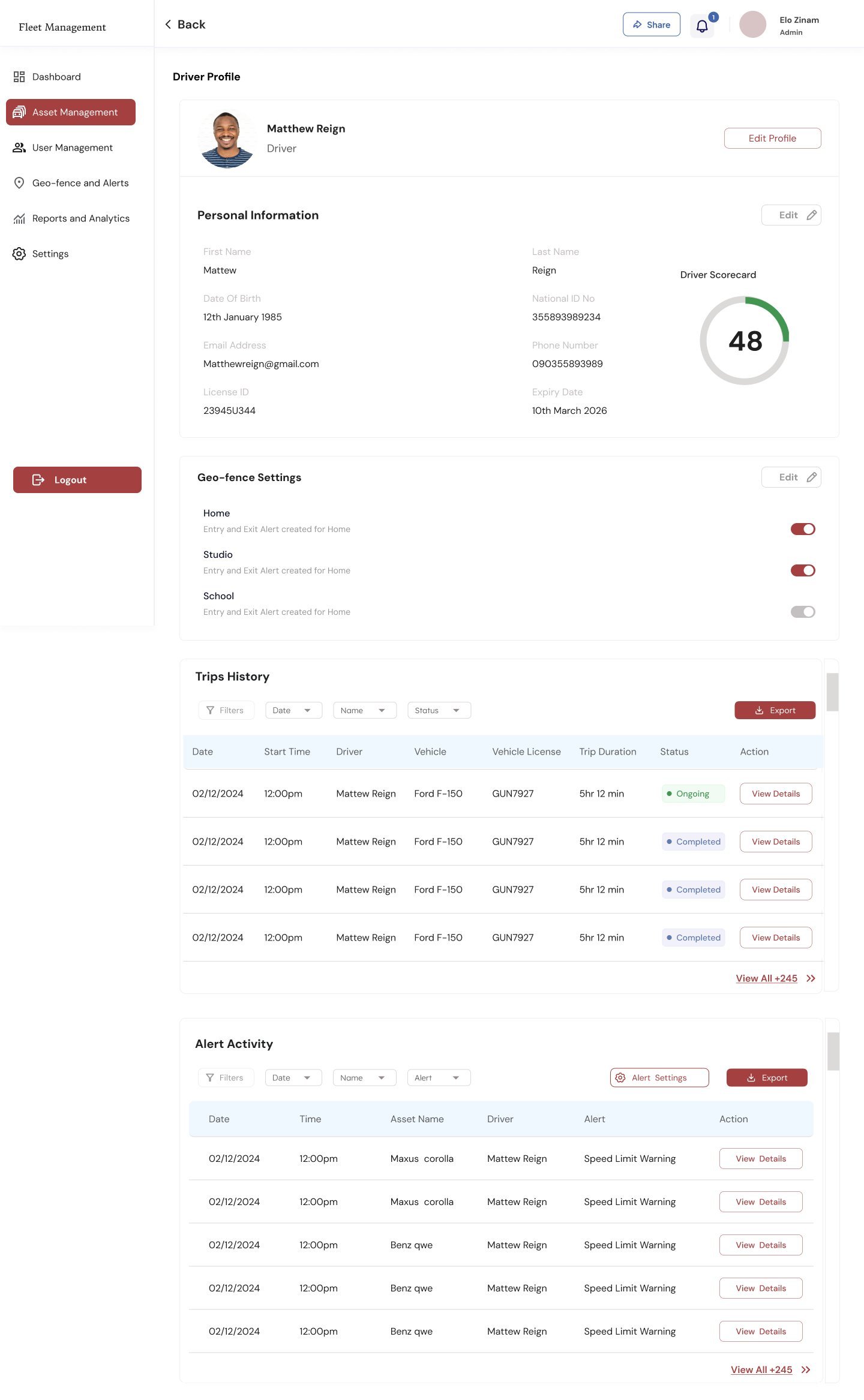This screenshot has width=864, height=1400.
Task: Expand the Status dropdown in Trips History
Action: 439,710
